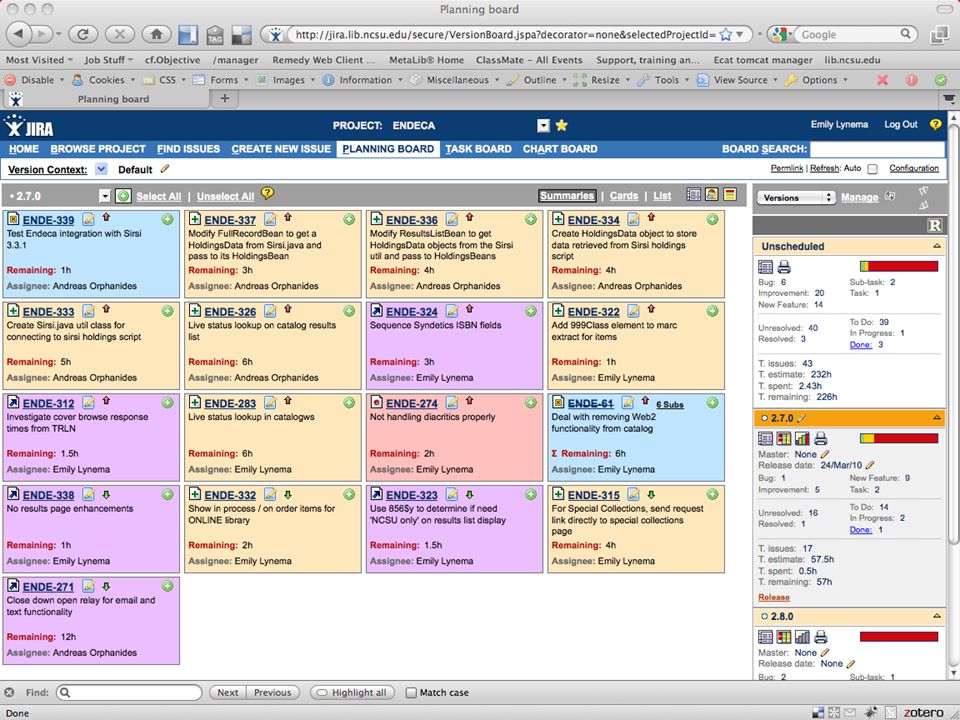Click the printer icon under Unscheduled
Viewport: 960px width, 720px height.
point(784,267)
